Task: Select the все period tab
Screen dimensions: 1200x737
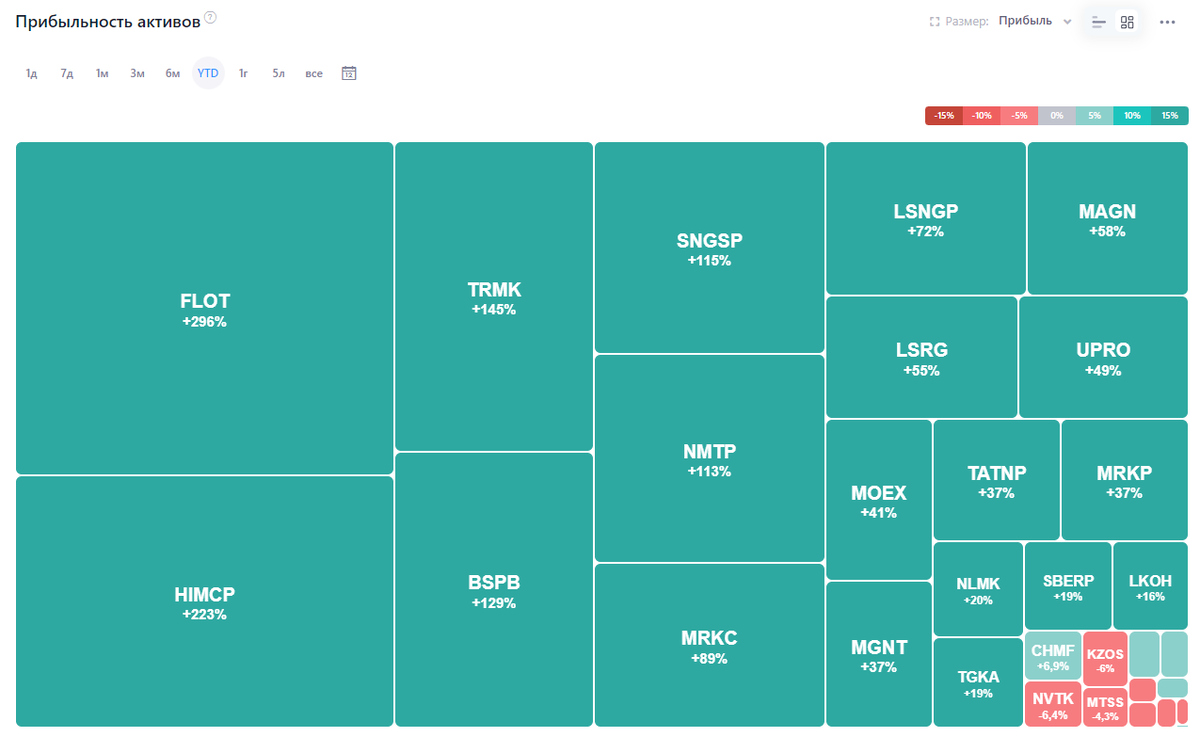Action: click(x=314, y=73)
